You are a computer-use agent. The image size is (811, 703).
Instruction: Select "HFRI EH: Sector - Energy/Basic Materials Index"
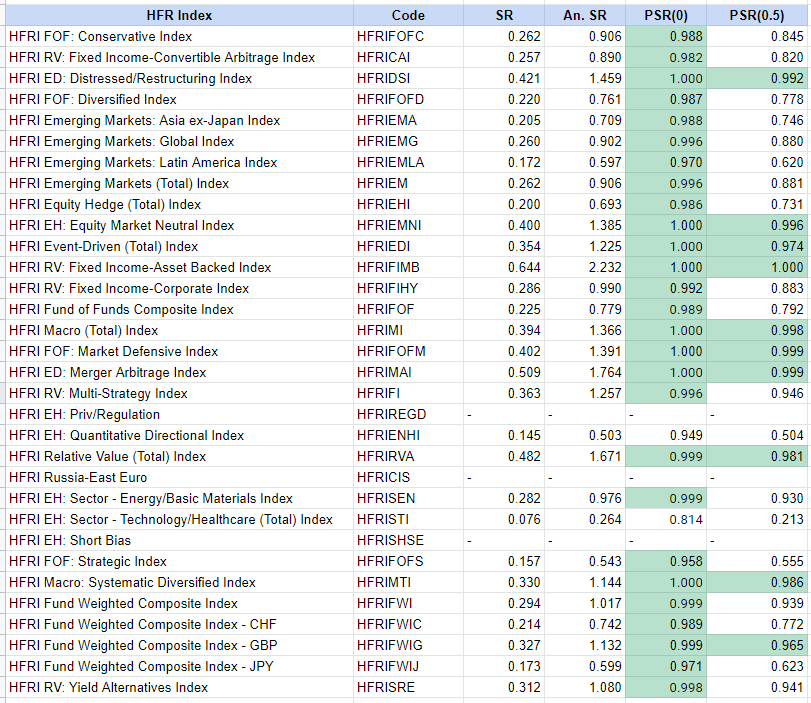pyautogui.click(x=179, y=499)
